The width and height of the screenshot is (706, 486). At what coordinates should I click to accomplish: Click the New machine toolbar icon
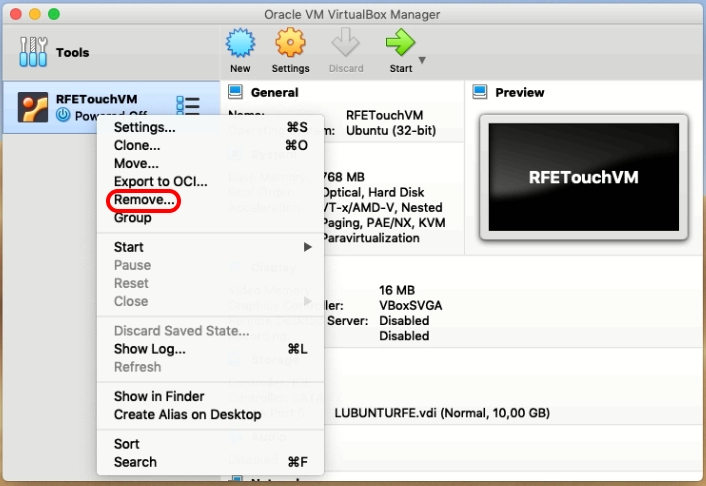pyautogui.click(x=240, y=45)
